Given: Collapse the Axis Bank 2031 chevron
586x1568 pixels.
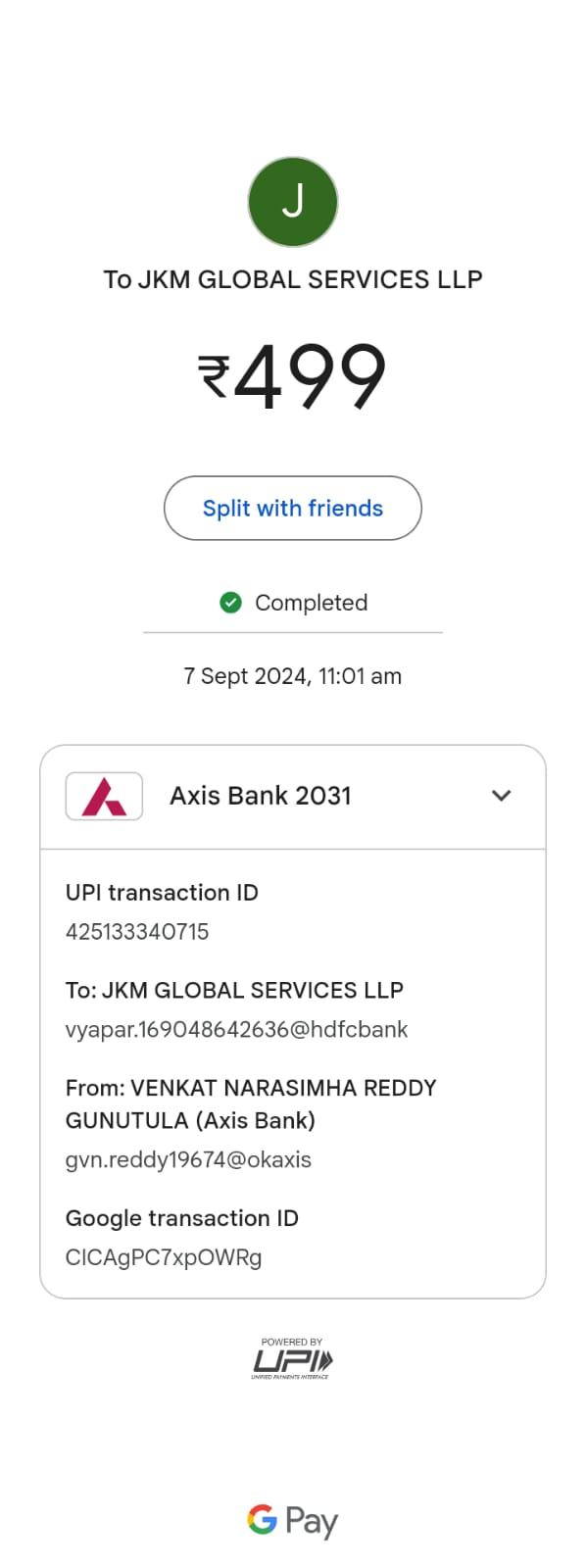Looking at the screenshot, I should pos(502,796).
